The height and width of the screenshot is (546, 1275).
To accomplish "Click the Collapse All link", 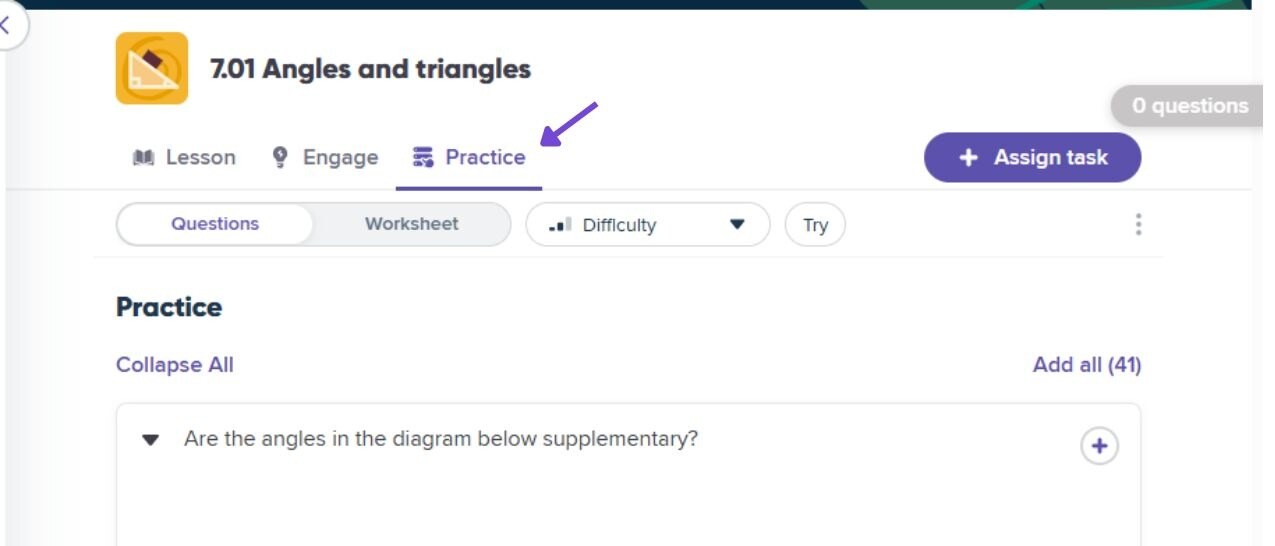I will 175,365.
